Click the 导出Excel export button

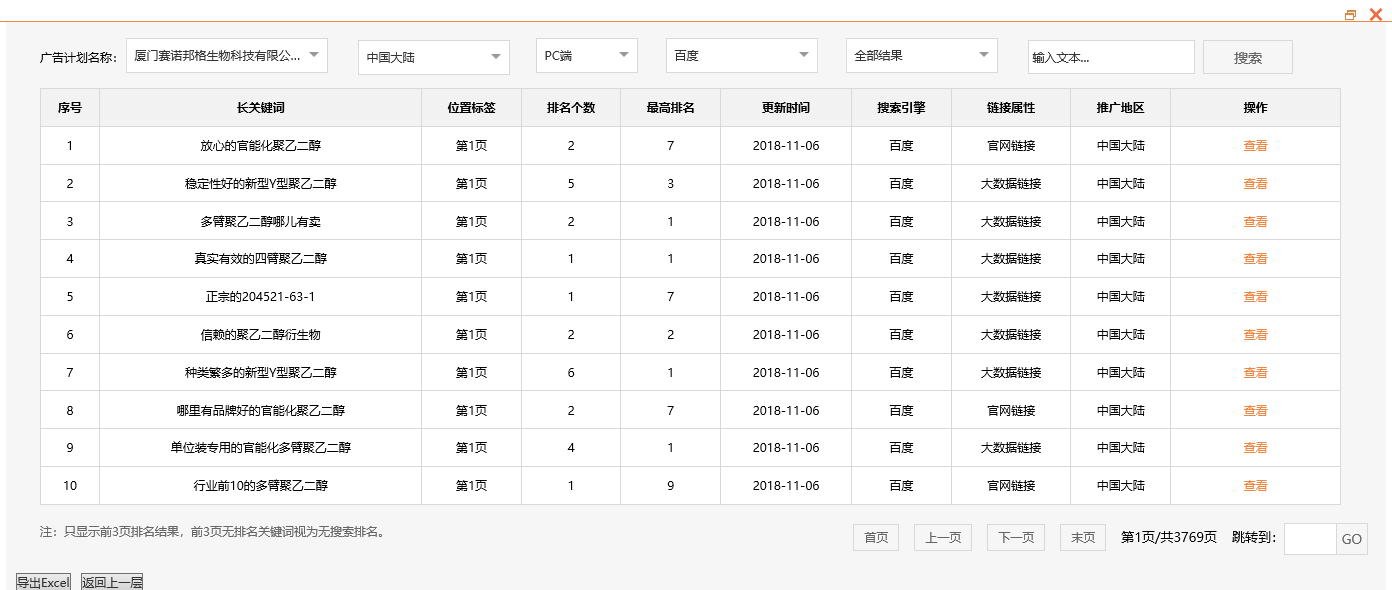pos(45,582)
